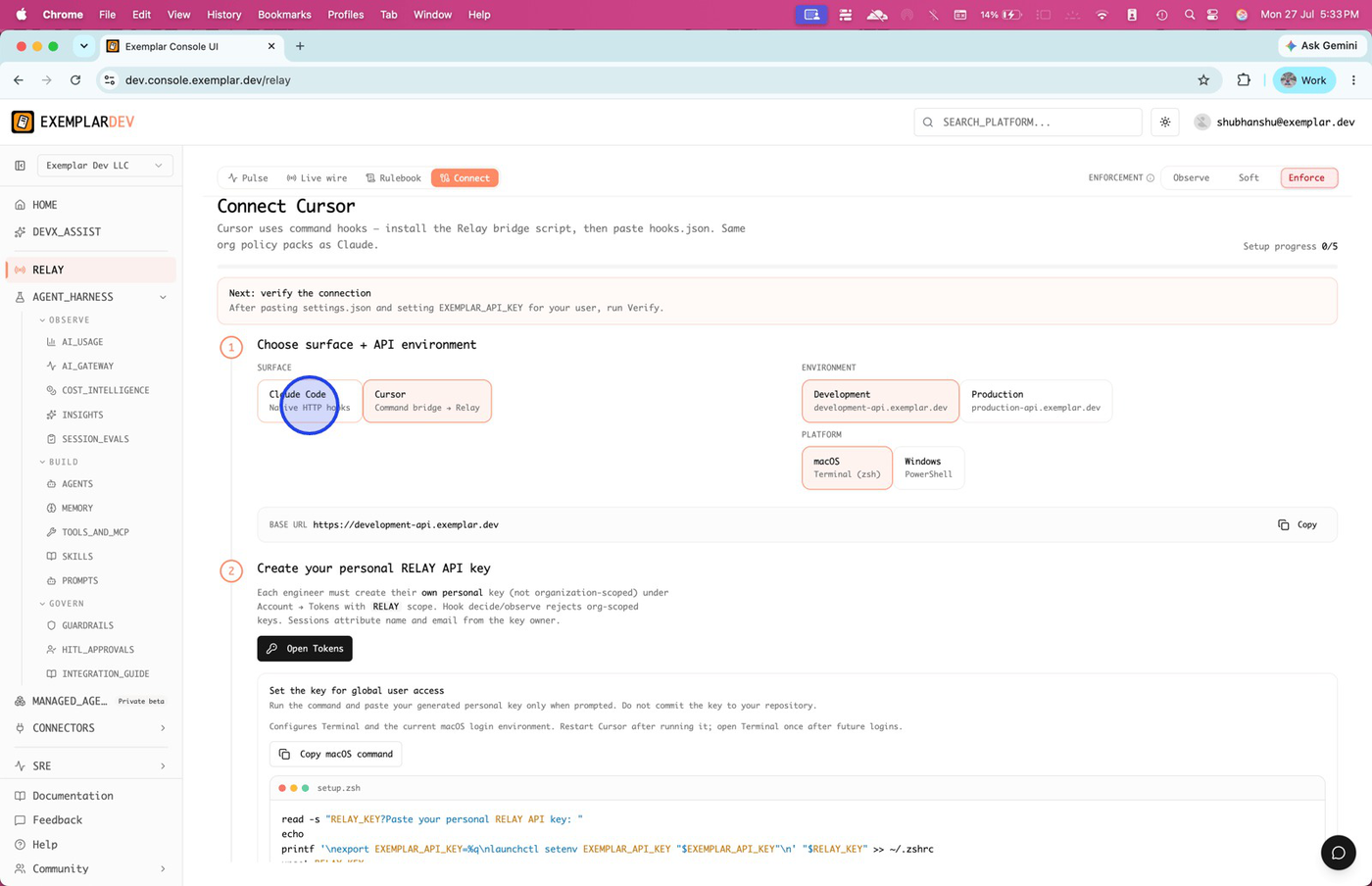
Task: Open the Profiles menu in menu bar
Action: (346, 15)
